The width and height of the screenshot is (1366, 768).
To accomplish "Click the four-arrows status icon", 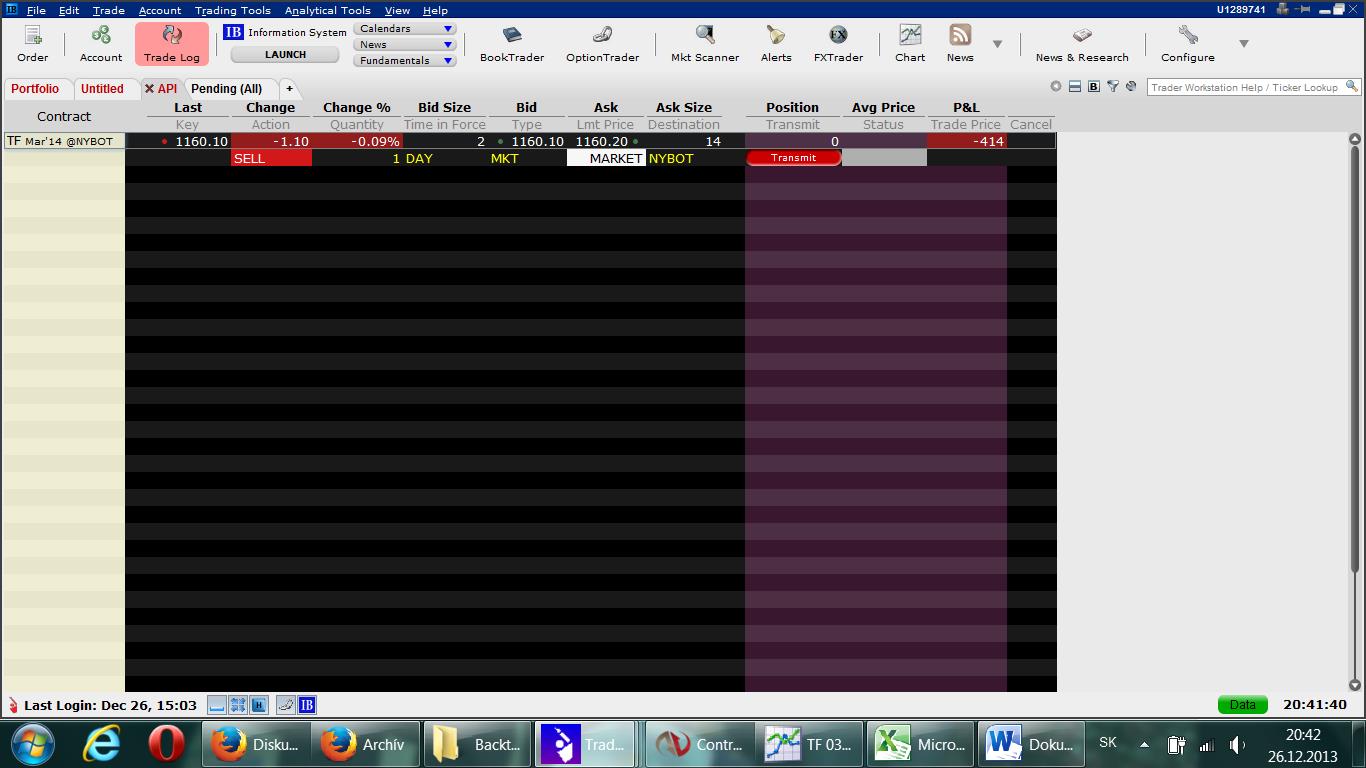I will 238,705.
